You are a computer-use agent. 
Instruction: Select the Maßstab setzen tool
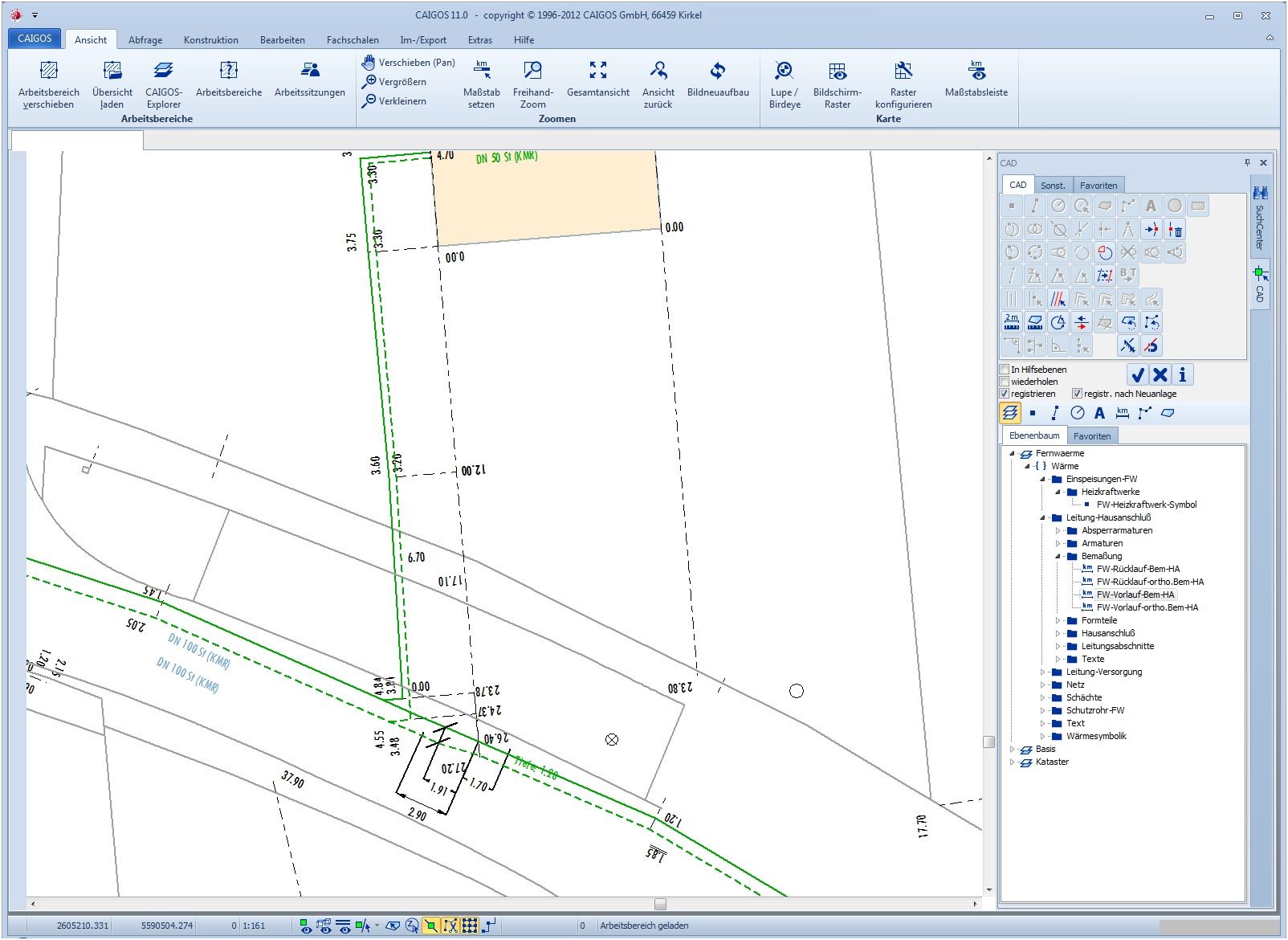coord(481,71)
